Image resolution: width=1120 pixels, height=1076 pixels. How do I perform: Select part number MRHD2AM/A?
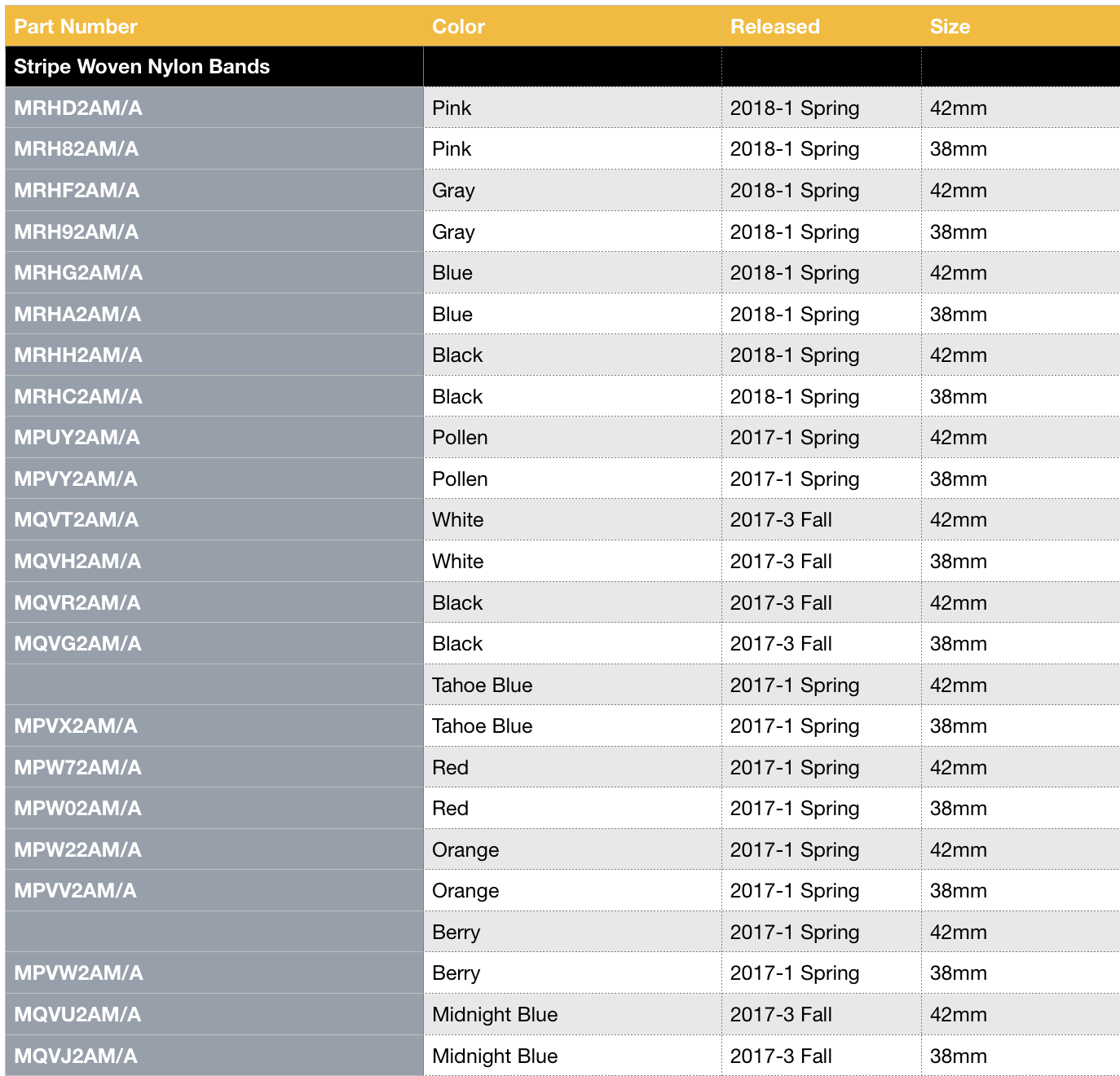(x=78, y=108)
